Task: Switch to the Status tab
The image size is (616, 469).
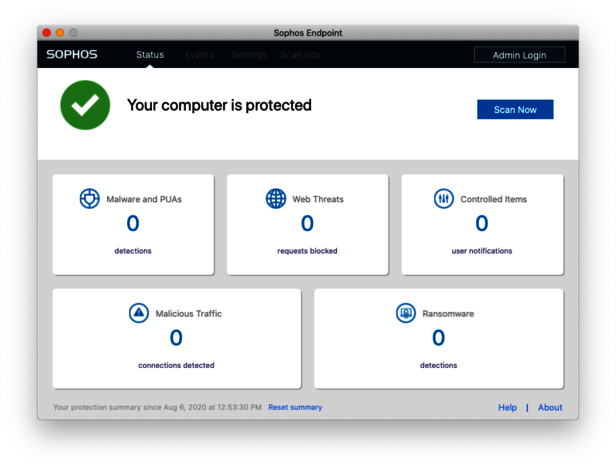Action: pyautogui.click(x=150, y=55)
